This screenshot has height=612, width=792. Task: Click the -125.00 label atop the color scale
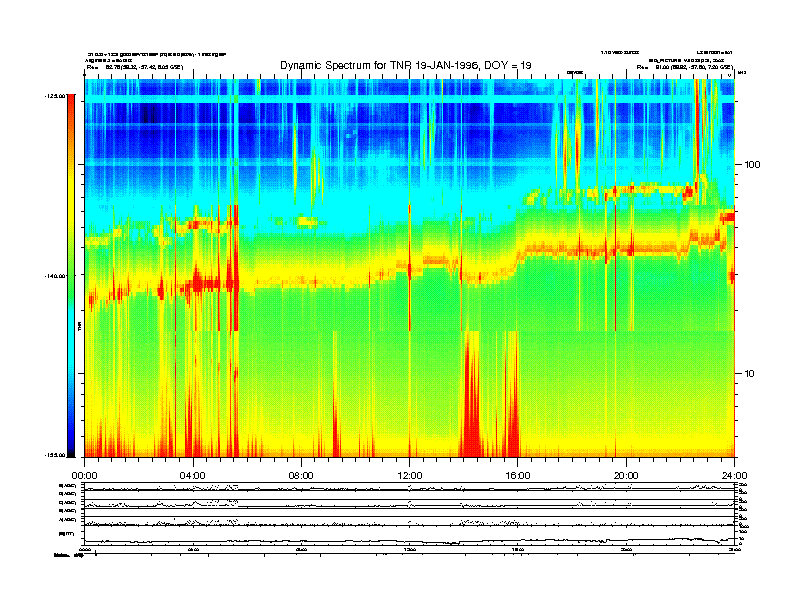(55, 95)
